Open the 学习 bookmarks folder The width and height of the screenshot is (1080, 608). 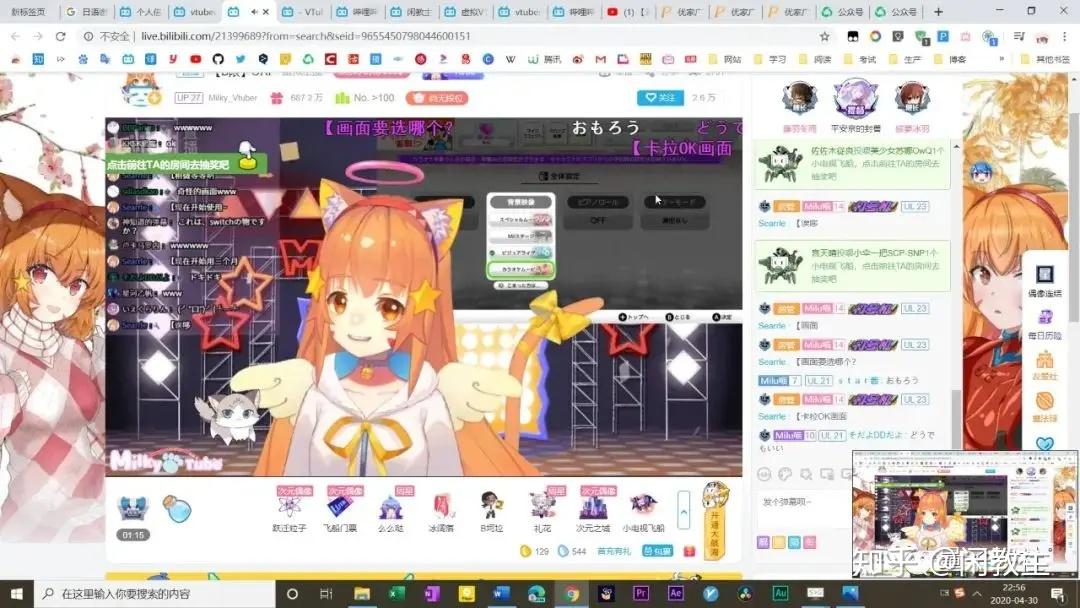pos(771,59)
